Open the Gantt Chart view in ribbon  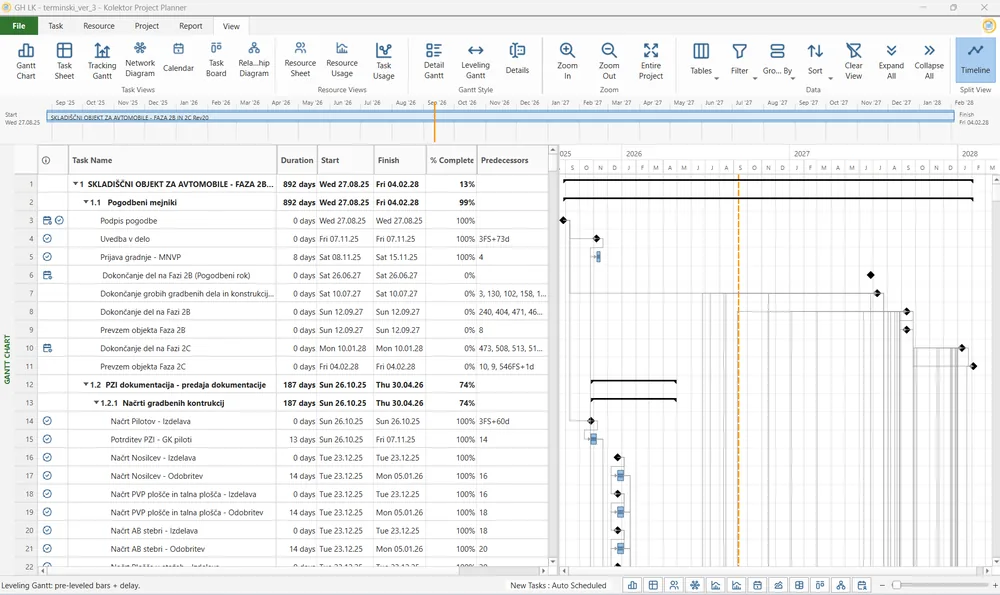pos(26,61)
